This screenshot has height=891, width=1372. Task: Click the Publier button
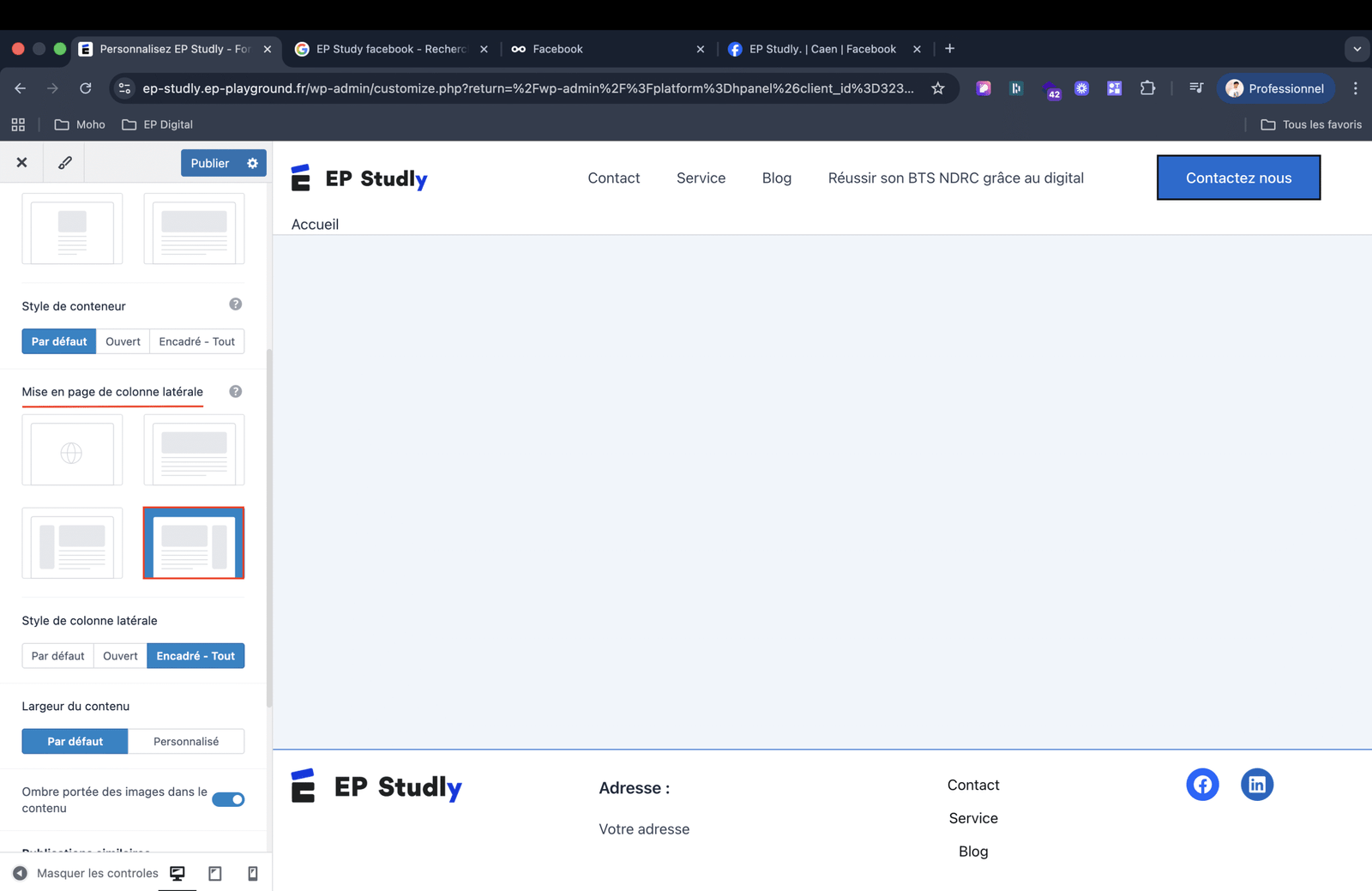tap(210, 163)
